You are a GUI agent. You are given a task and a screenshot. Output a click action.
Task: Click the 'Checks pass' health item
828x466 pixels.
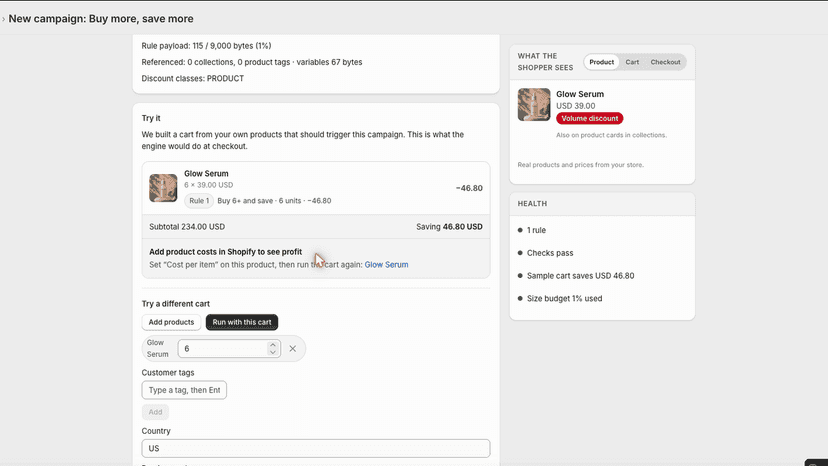pos(550,253)
